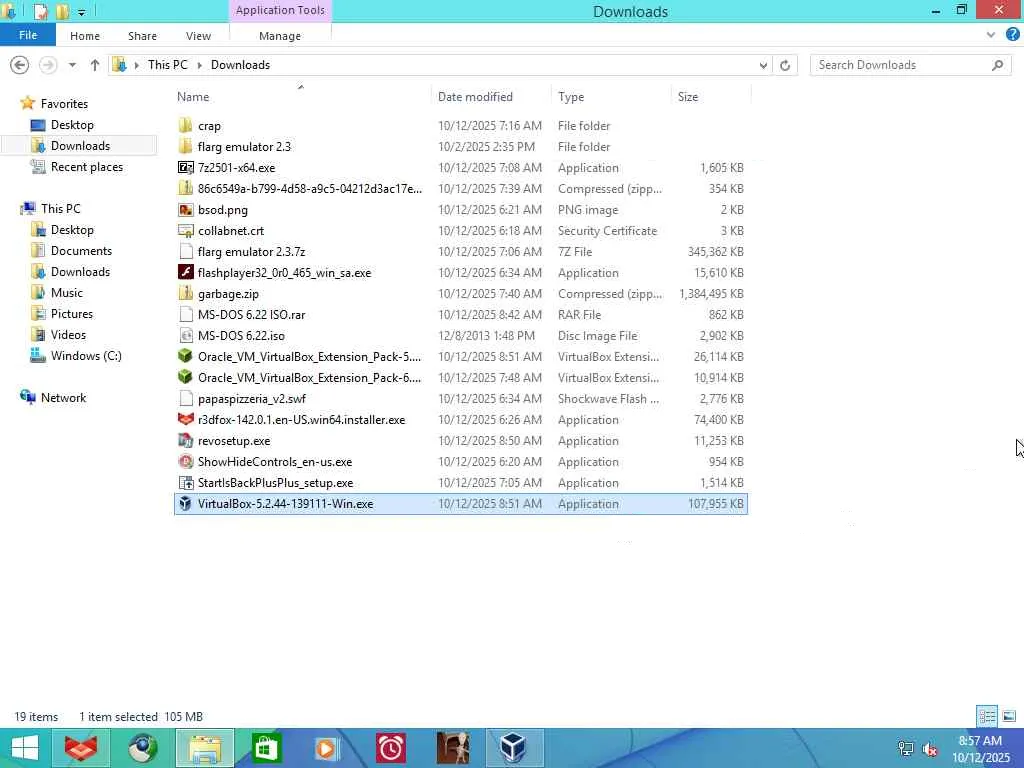Select Network in the navigation pane
Screen dimensions: 1024x768
click(63, 398)
